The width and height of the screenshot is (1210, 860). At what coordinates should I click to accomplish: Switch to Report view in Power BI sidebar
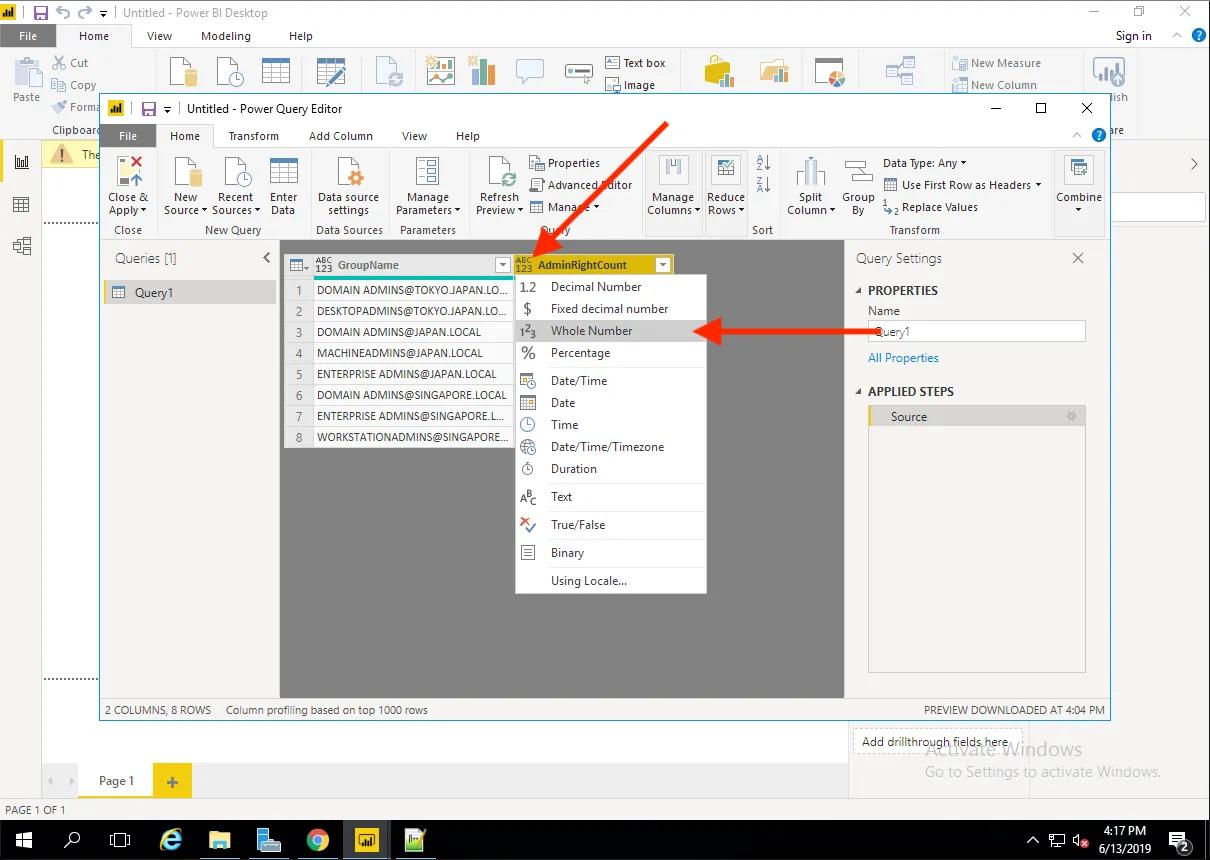[21, 162]
